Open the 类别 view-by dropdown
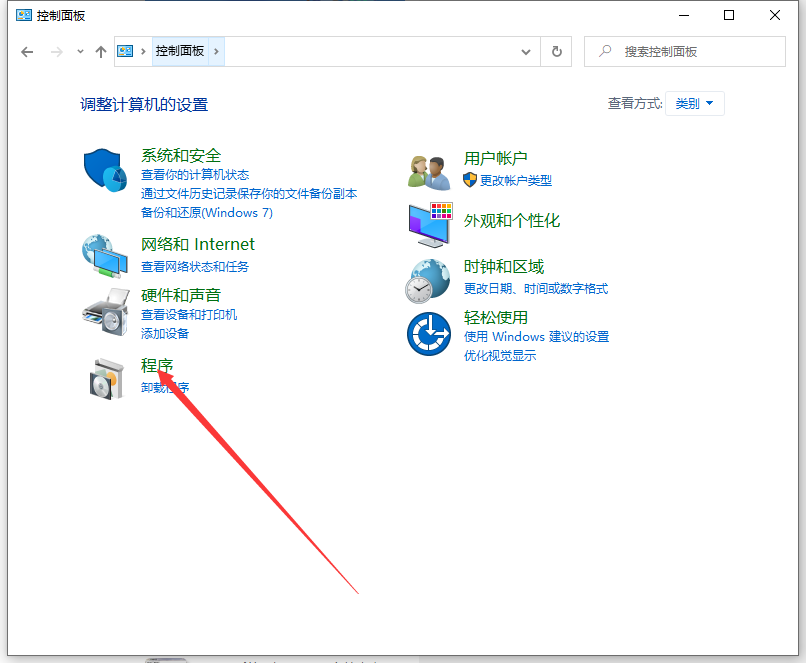 [694, 103]
